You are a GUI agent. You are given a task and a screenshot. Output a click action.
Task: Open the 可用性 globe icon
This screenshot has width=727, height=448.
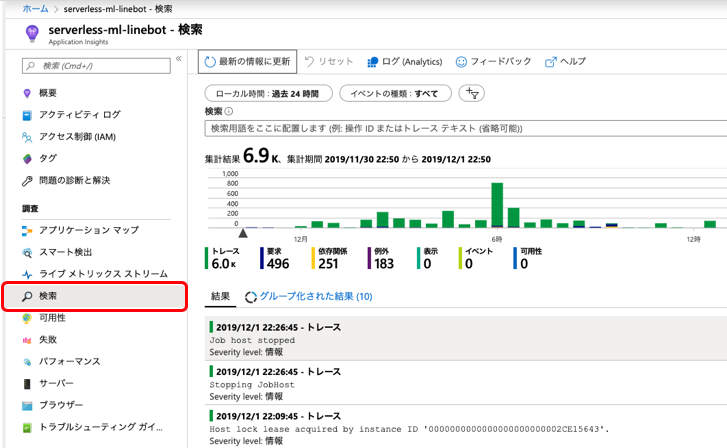pyautogui.click(x=27, y=318)
